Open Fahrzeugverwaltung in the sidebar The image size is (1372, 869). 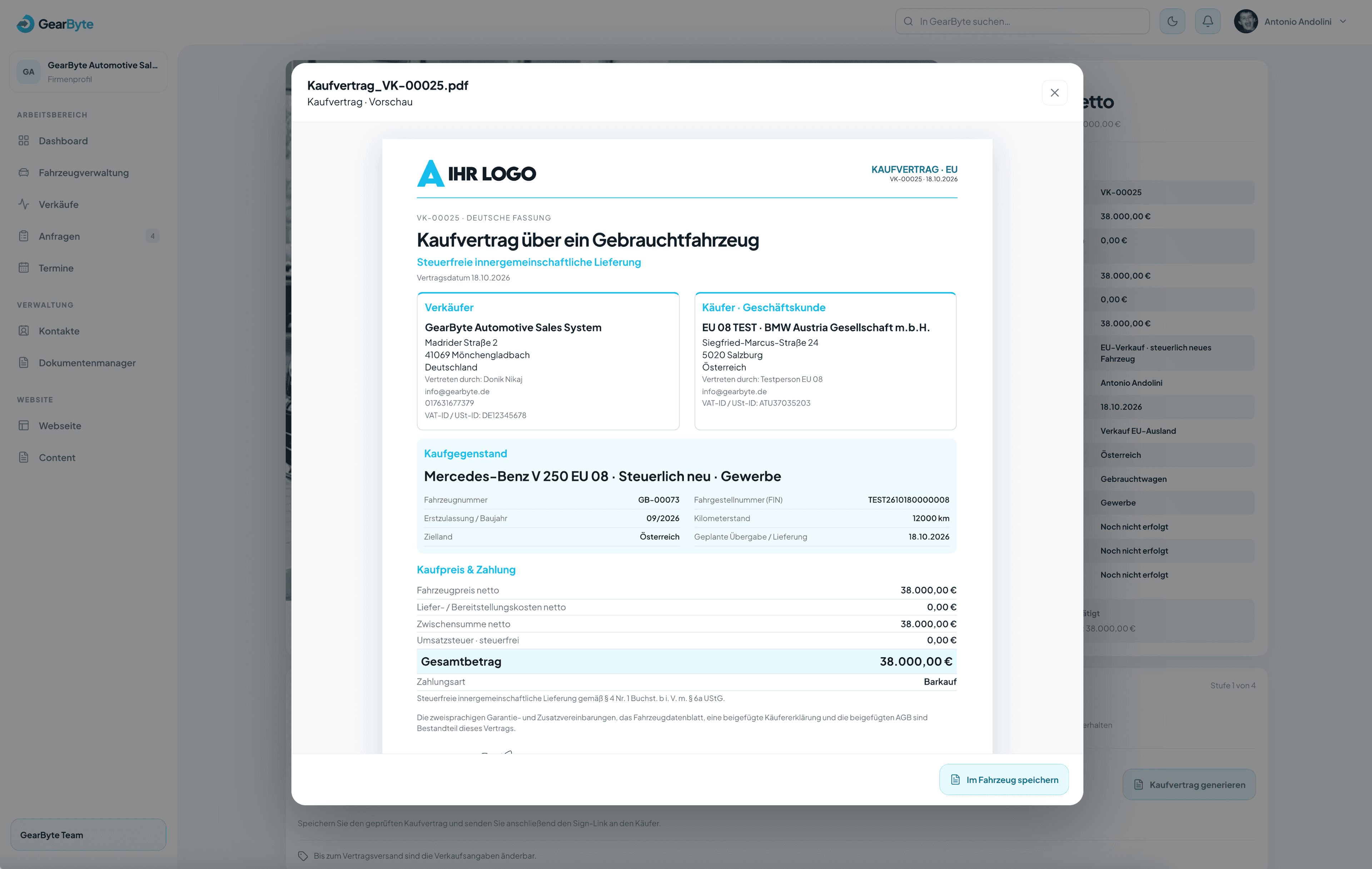pyautogui.click(x=88, y=173)
